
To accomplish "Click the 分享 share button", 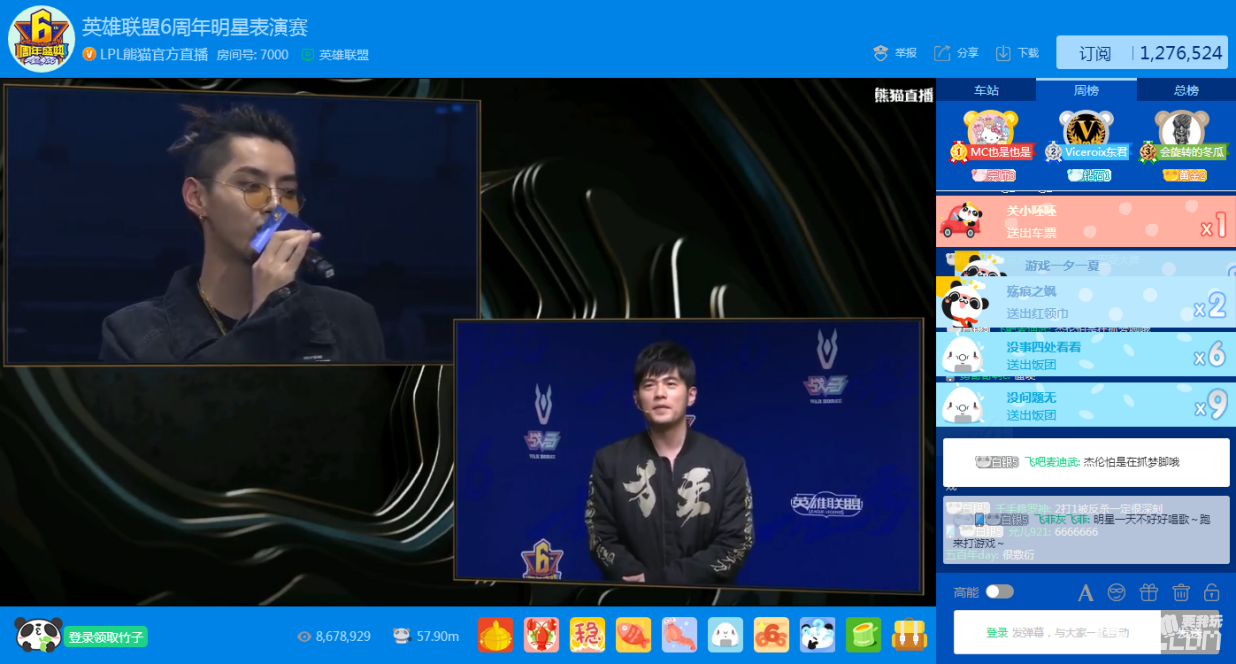I will (956, 53).
